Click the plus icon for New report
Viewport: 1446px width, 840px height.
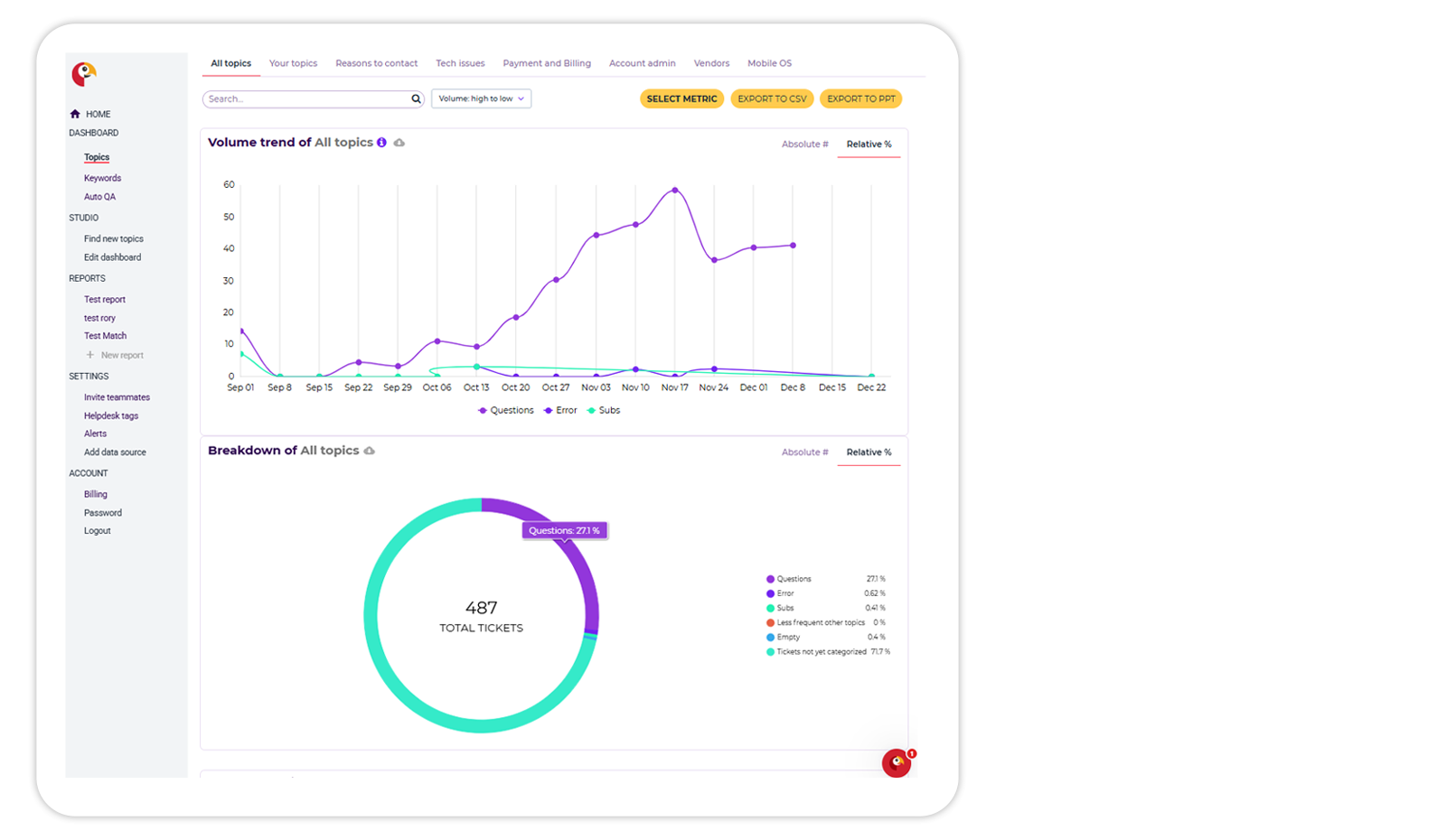click(x=90, y=355)
